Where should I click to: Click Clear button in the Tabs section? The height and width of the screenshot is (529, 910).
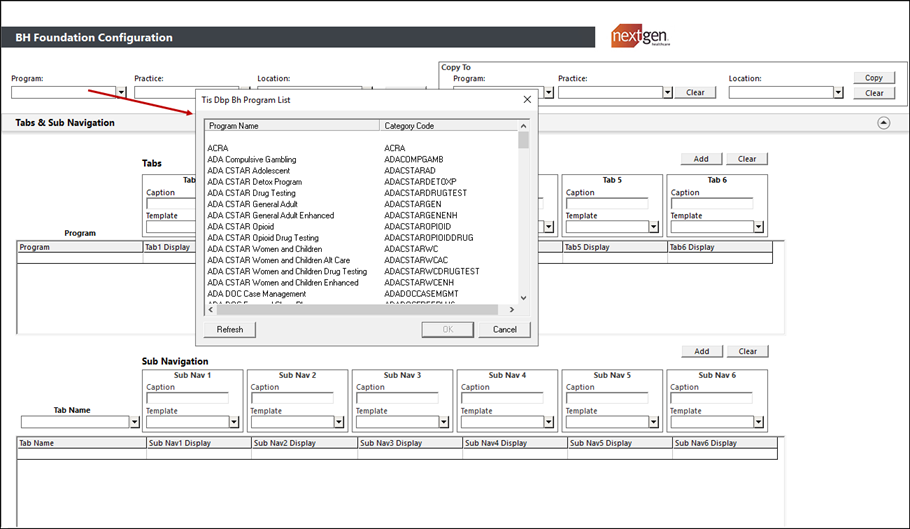click(x=747, y=158)
